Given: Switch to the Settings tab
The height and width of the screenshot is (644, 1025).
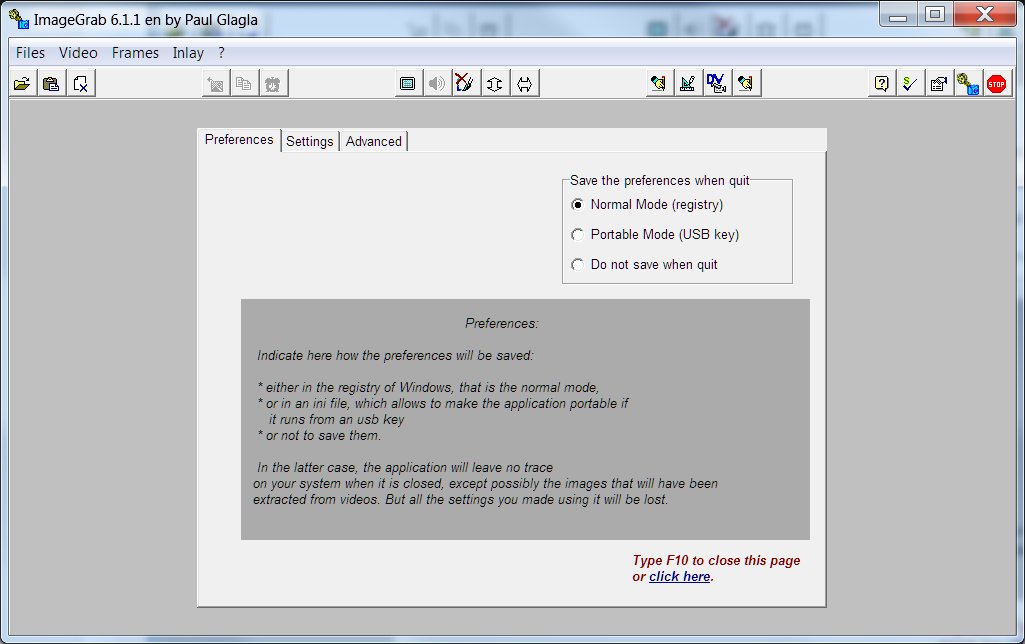Looking at the screenshot, I should click(x=310, y=141).
